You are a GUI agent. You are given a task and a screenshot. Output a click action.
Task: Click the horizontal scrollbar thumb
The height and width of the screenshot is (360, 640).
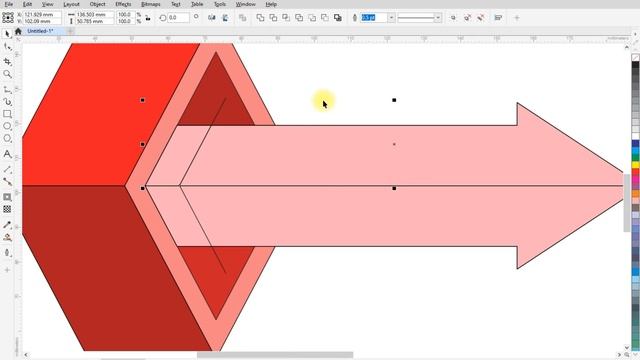coord(275,355)
